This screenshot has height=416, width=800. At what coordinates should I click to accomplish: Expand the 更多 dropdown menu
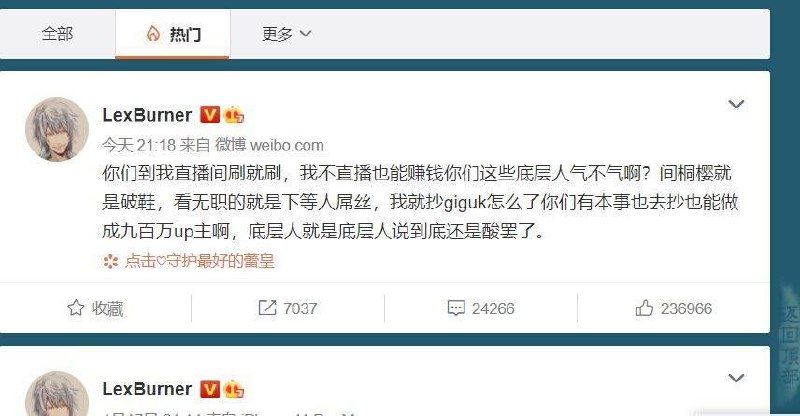tap(286, 34)
